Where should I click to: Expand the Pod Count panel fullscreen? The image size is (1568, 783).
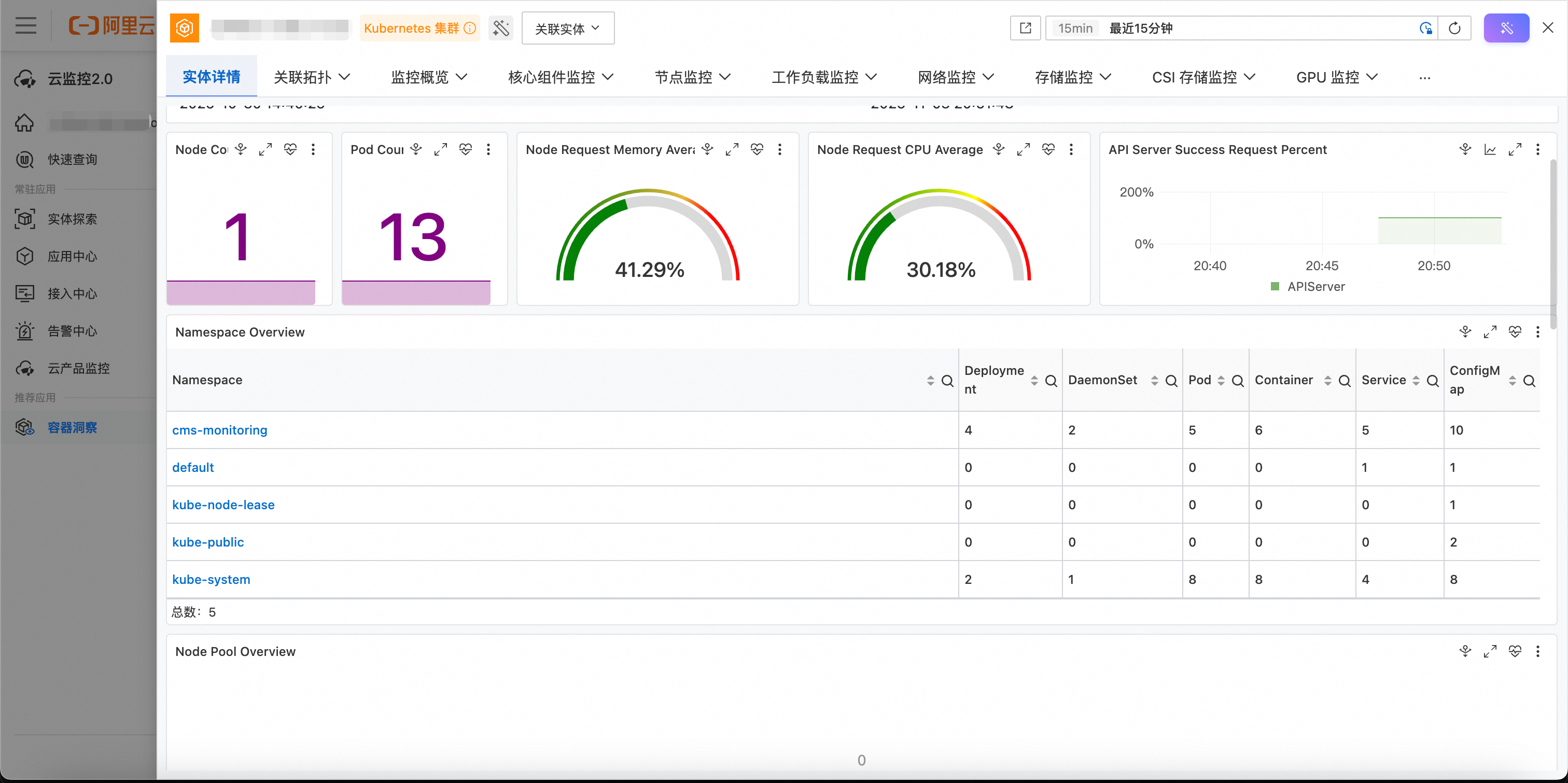click(441, 149)
